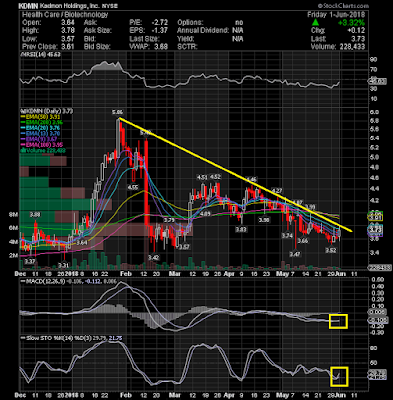Click the 3.83 April low label
The height and width of the screenshot is (400, 393).
(241, 230)
